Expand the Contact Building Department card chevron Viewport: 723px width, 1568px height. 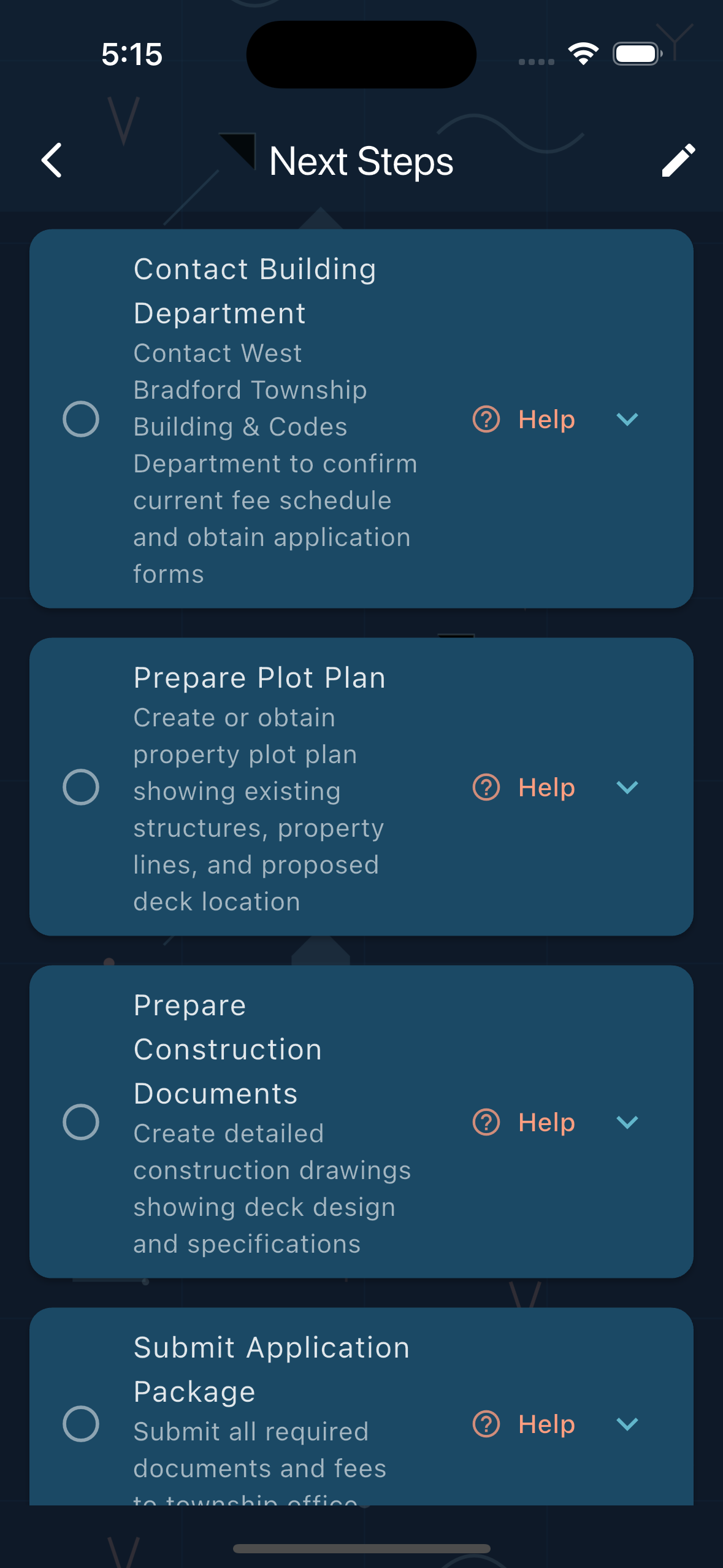[x=627, y=420]
